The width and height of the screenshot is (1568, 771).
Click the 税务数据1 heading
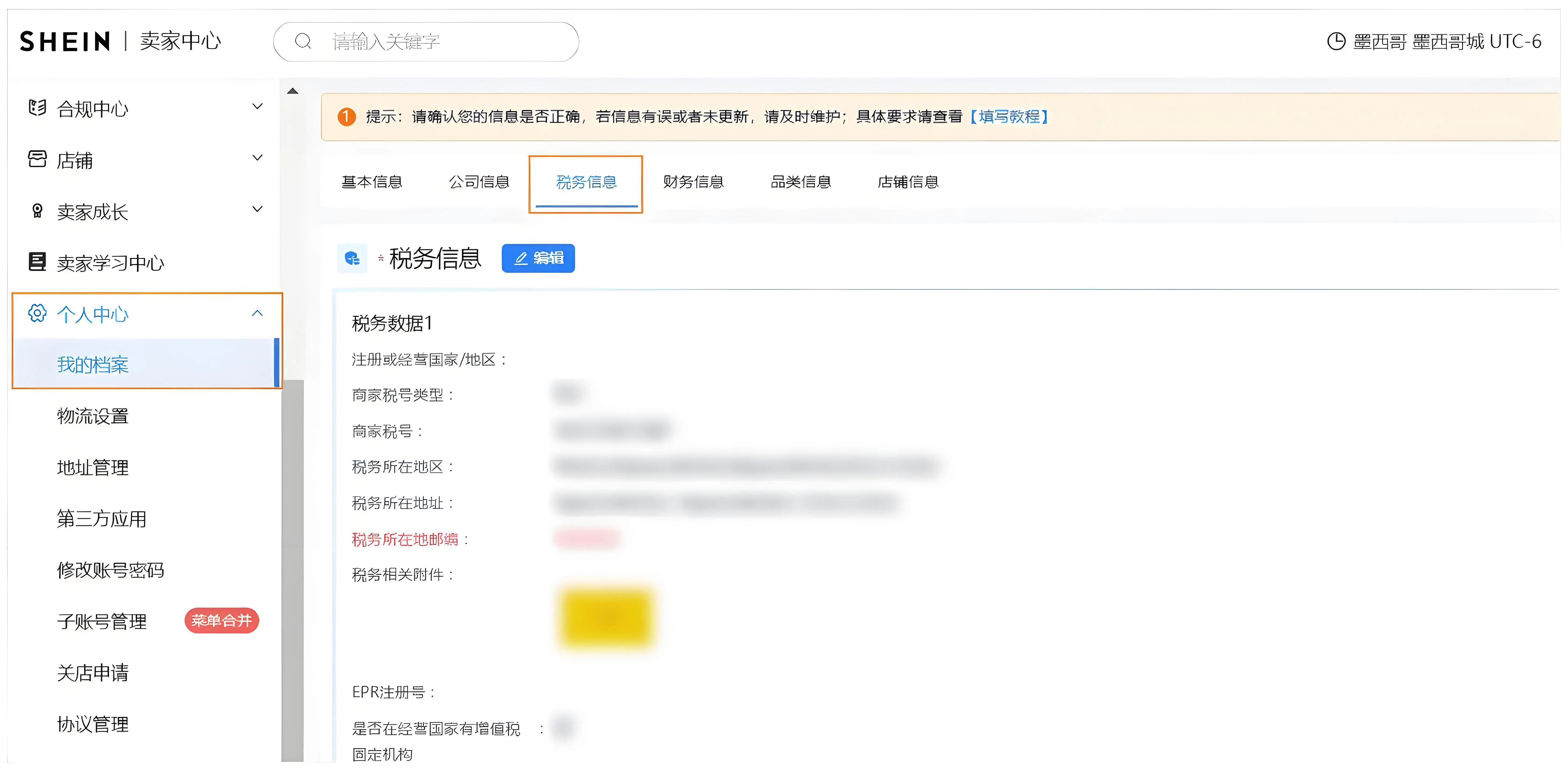(x=392, y=323)
